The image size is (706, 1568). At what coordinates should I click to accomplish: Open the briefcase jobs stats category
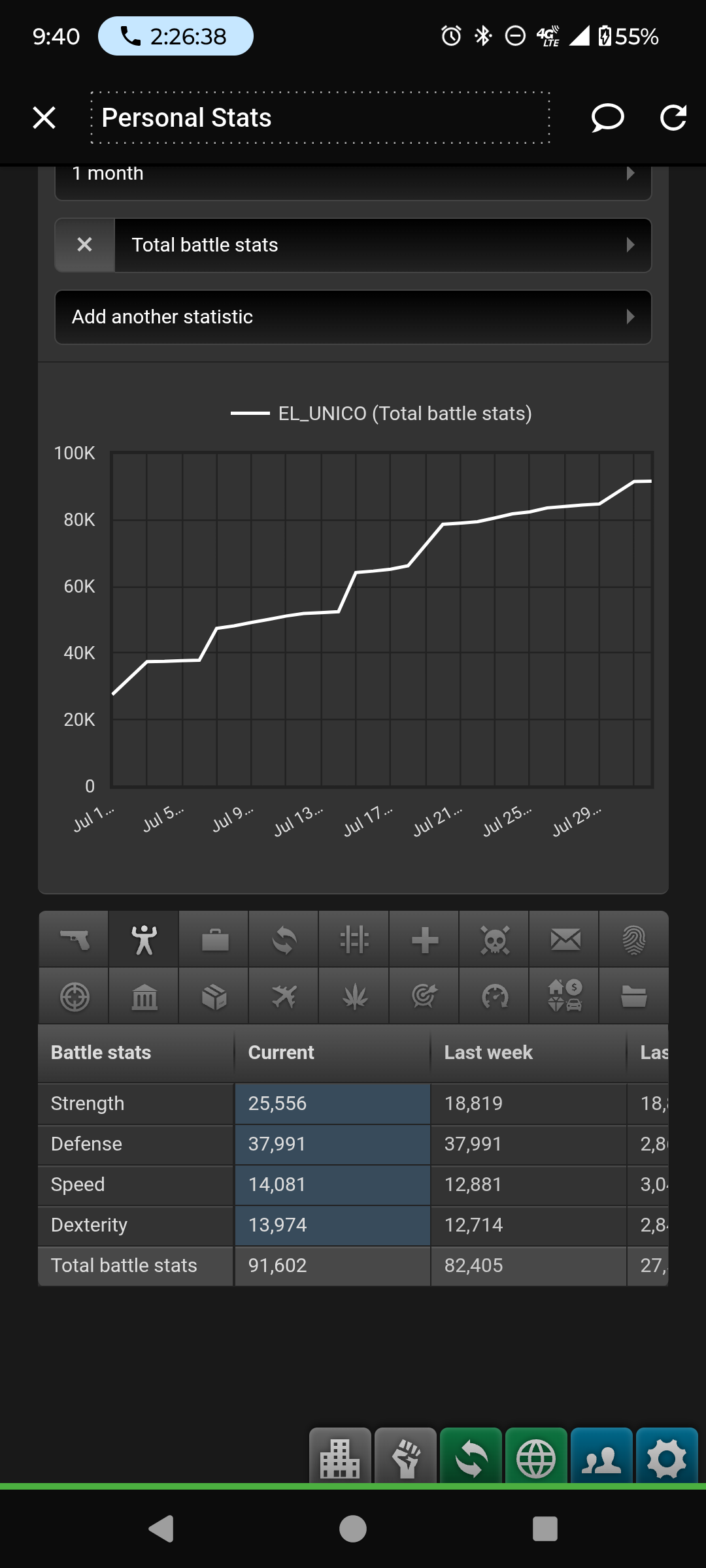pos(214,939)
